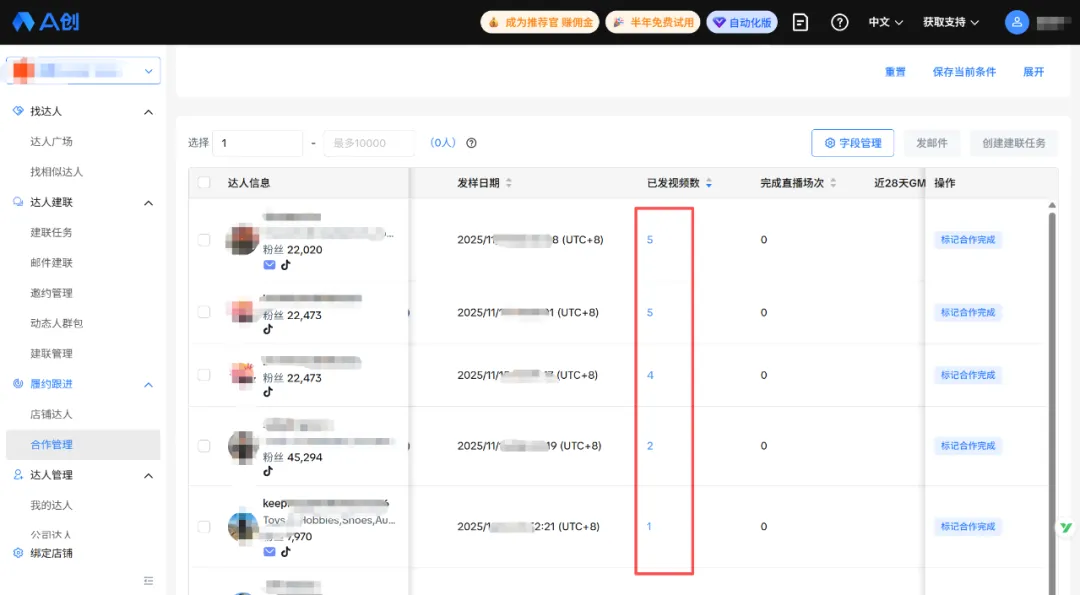The width and height of the screenshot is (1080, 595).
Task: Expand filters with 展开 link
Action: coord(1033,72)
